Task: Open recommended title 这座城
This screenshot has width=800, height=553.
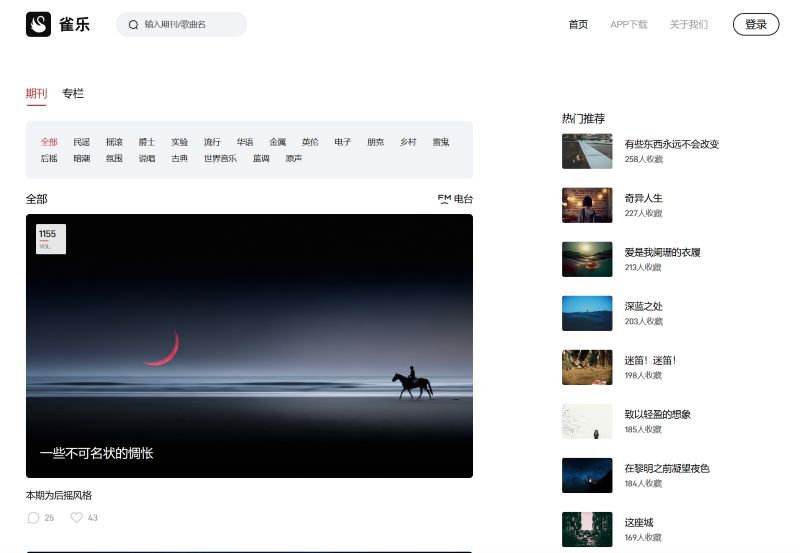Action: click(639, 523)
